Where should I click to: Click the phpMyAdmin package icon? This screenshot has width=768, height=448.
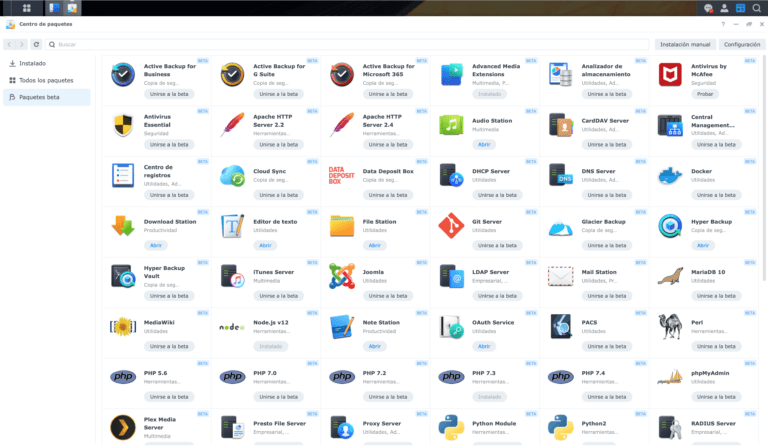click(x=670, y=377)
